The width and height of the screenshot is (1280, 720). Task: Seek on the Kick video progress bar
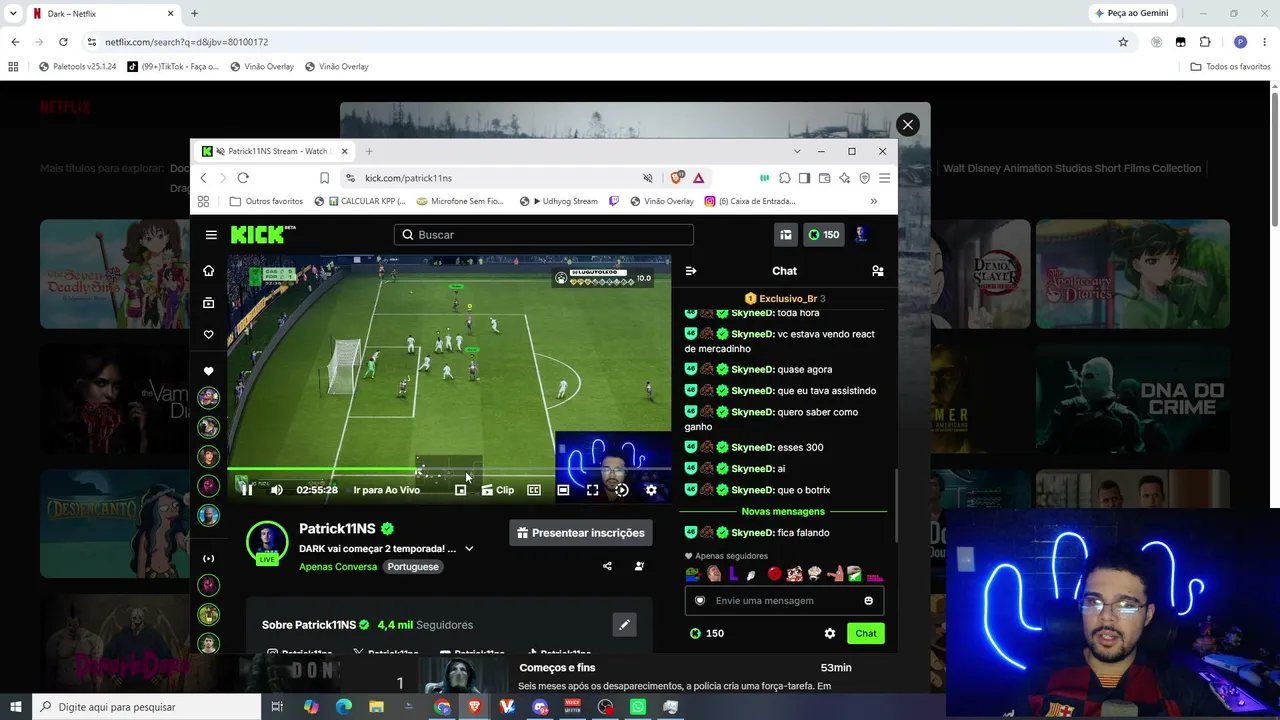click(x=449, y=469)
